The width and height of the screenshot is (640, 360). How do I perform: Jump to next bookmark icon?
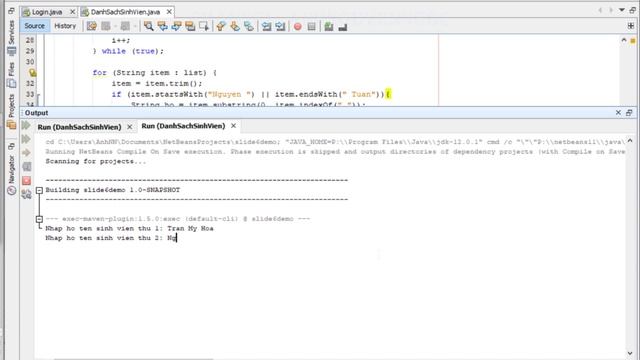coord(235,27)
